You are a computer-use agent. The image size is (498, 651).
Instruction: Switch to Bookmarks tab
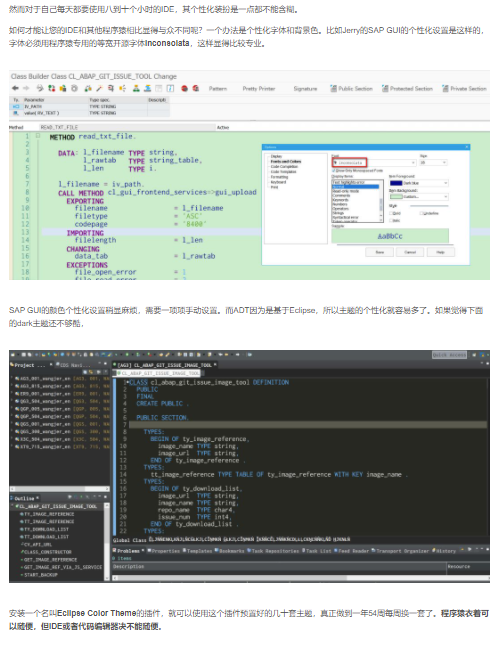coord(230,551)
